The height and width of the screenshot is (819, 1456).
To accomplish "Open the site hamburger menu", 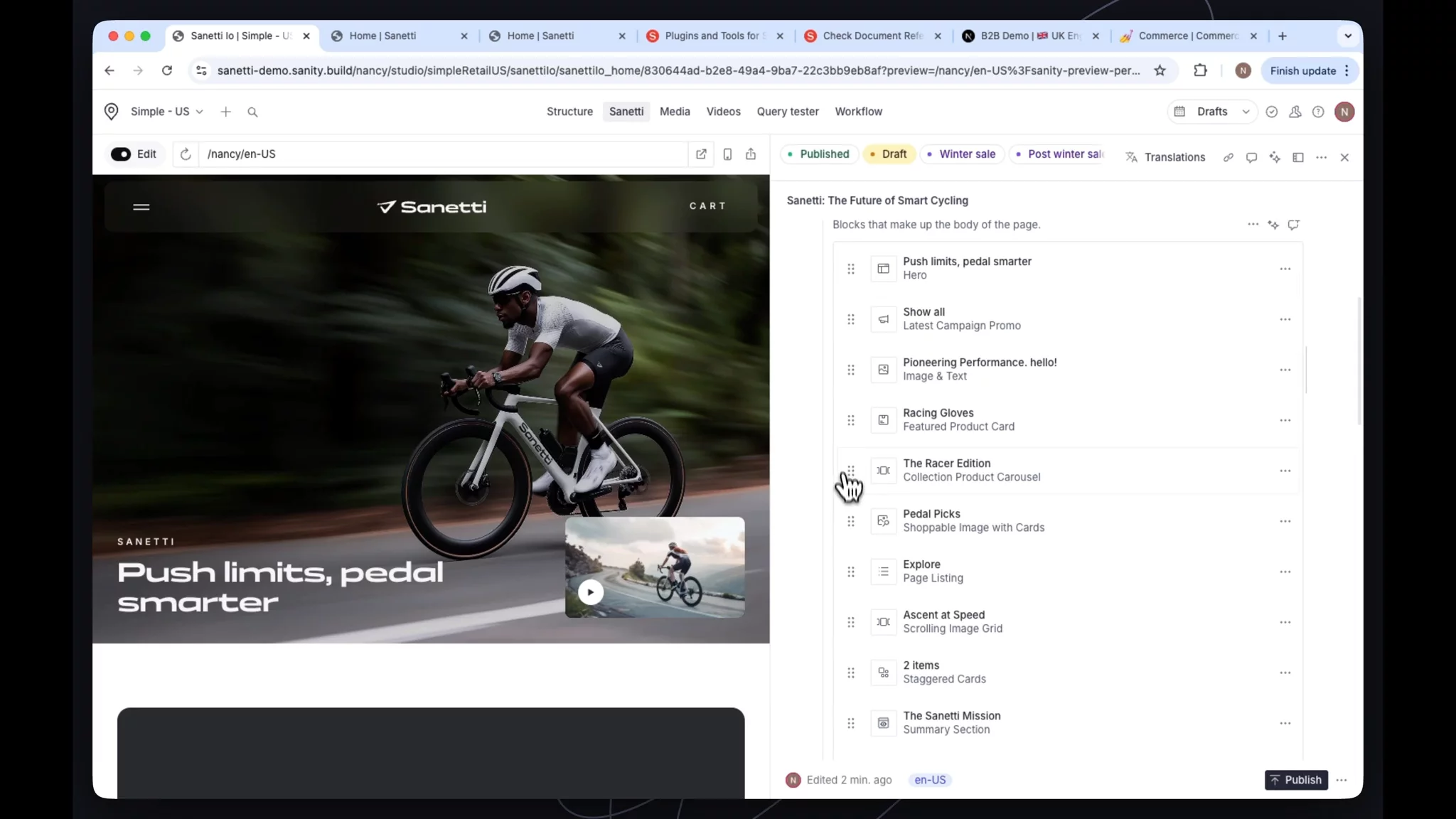I will pyautogui.click(x=141, y=207).
